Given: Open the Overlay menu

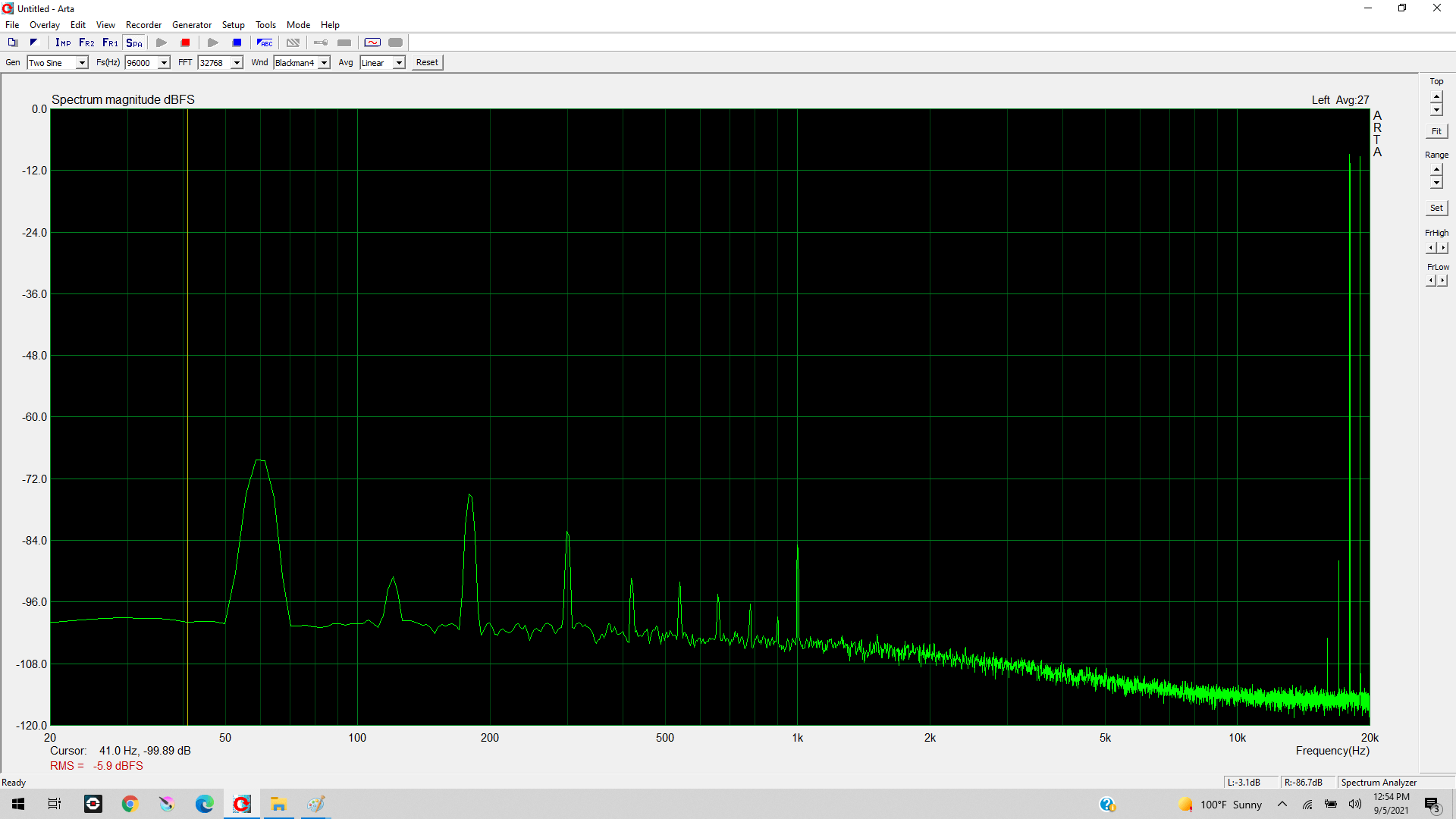Looking at the screenshot, I should (45, 25).
